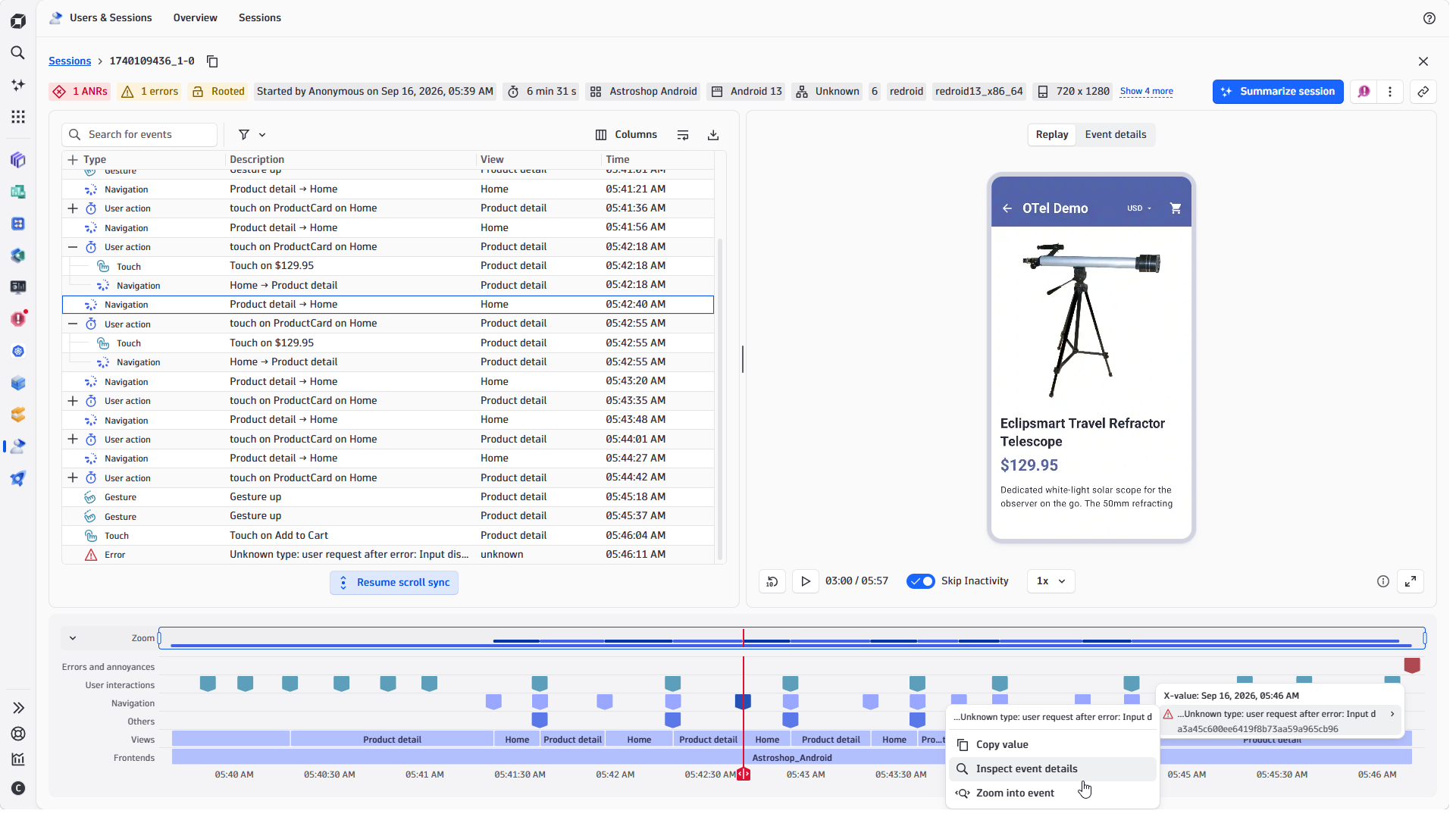The height and width of the screenshot is (820, 1456).
Task: Close the session details panel
Action: pos(1425,61)
